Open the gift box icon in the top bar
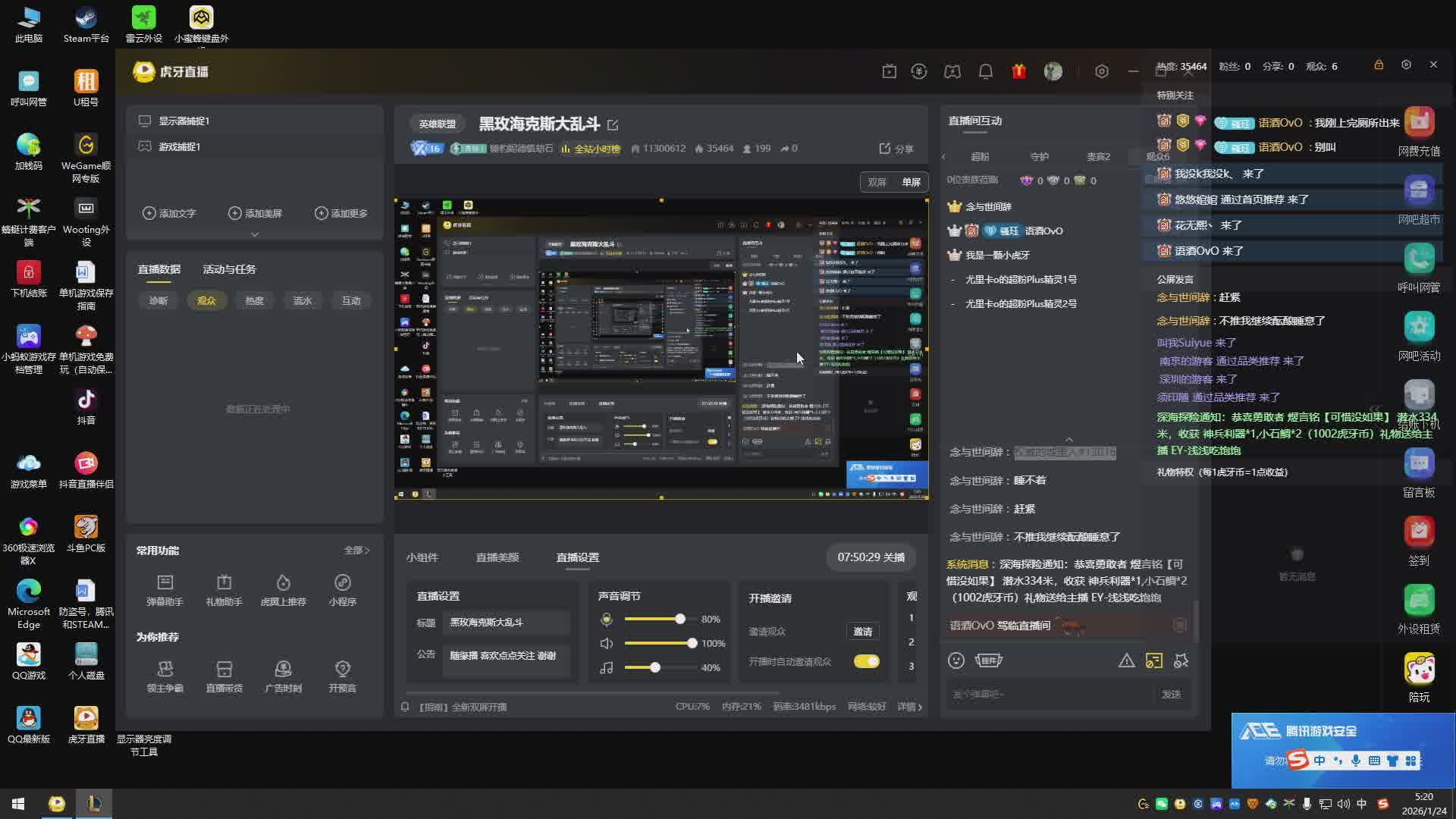This screenshot has width=1456, height=819. [x=1018, y=71]
